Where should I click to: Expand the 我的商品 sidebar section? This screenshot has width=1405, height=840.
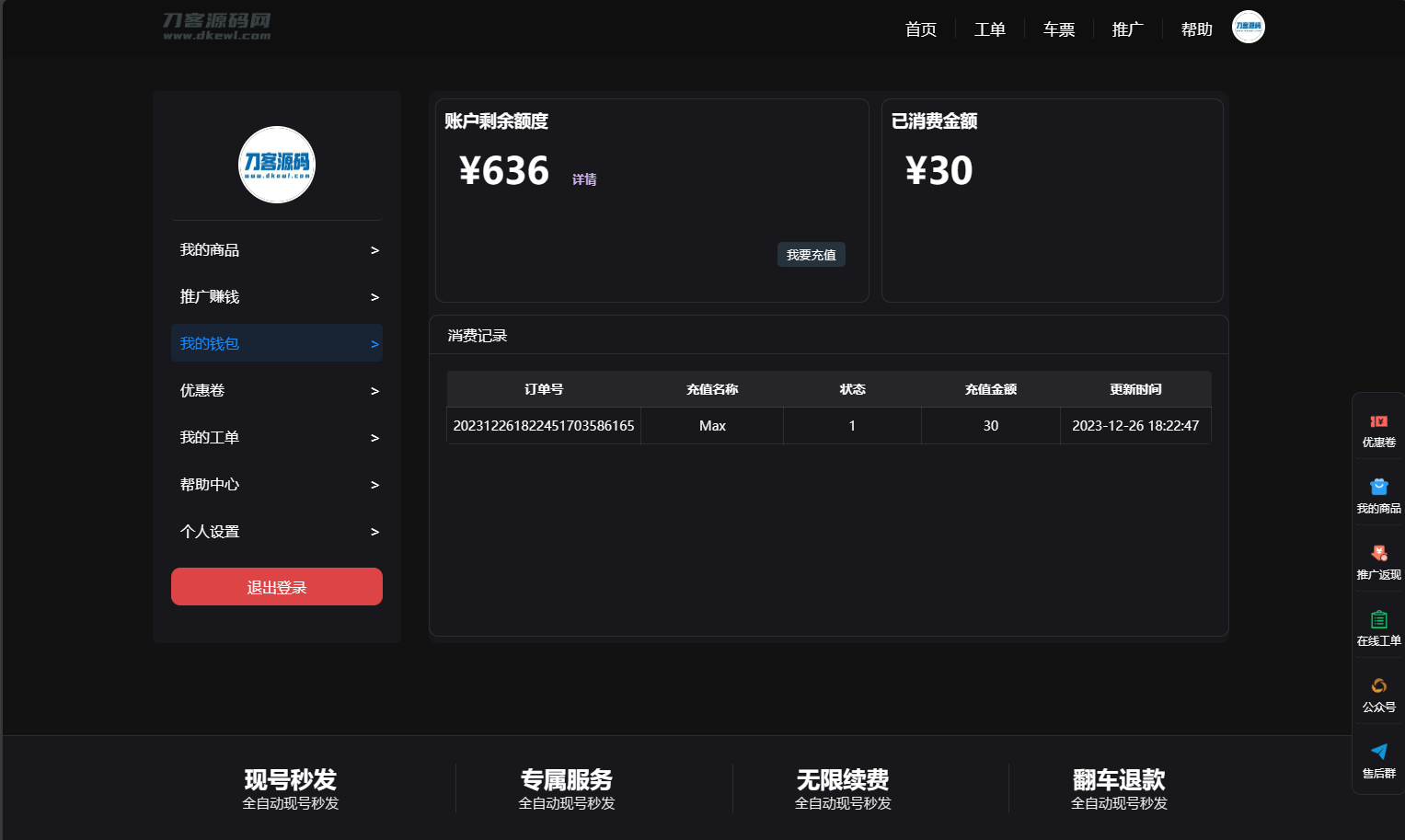click(x=276, y=249)
